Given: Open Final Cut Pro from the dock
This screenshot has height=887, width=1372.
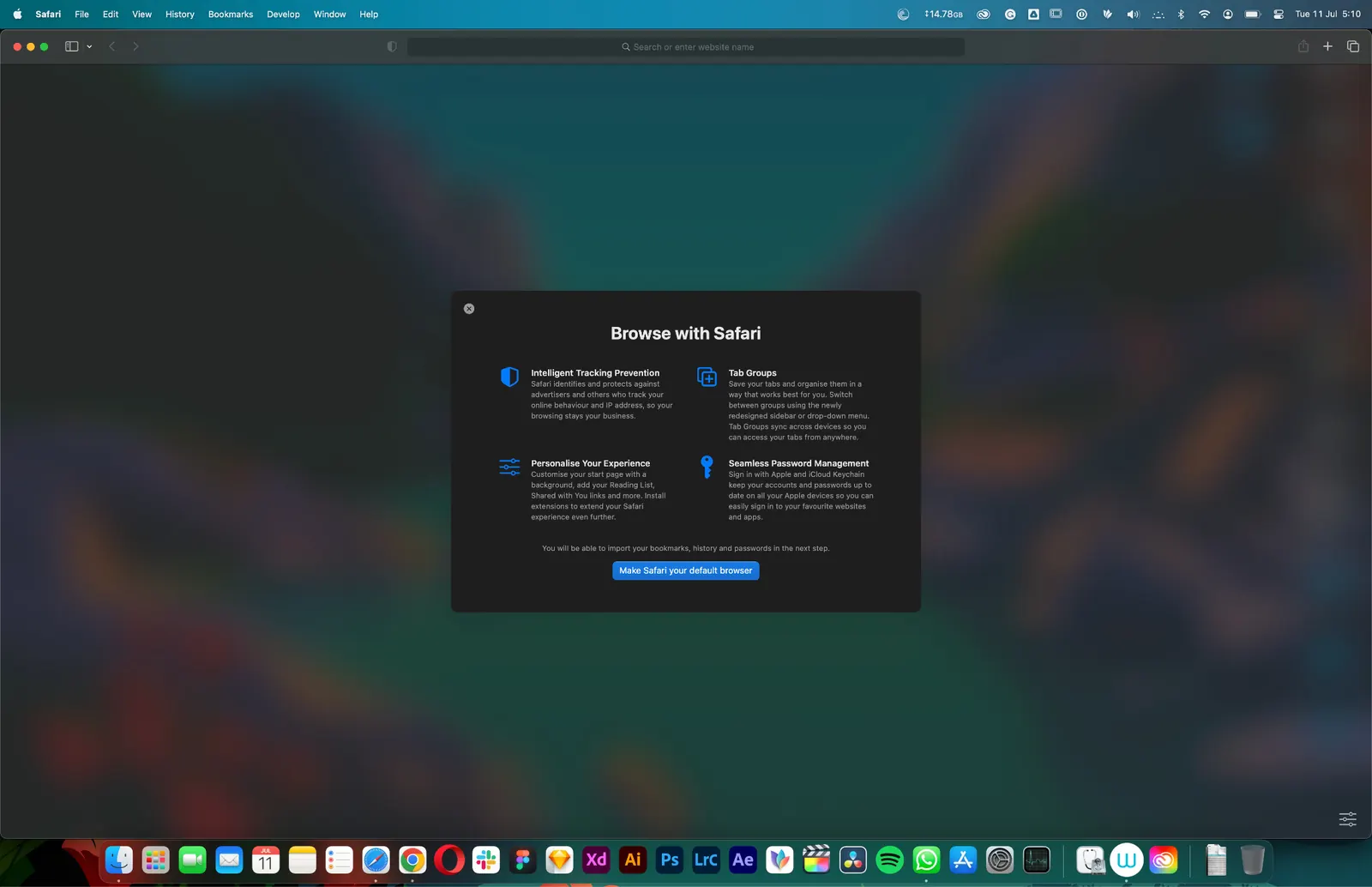Looking at the screenshot, I should (816, 860).
